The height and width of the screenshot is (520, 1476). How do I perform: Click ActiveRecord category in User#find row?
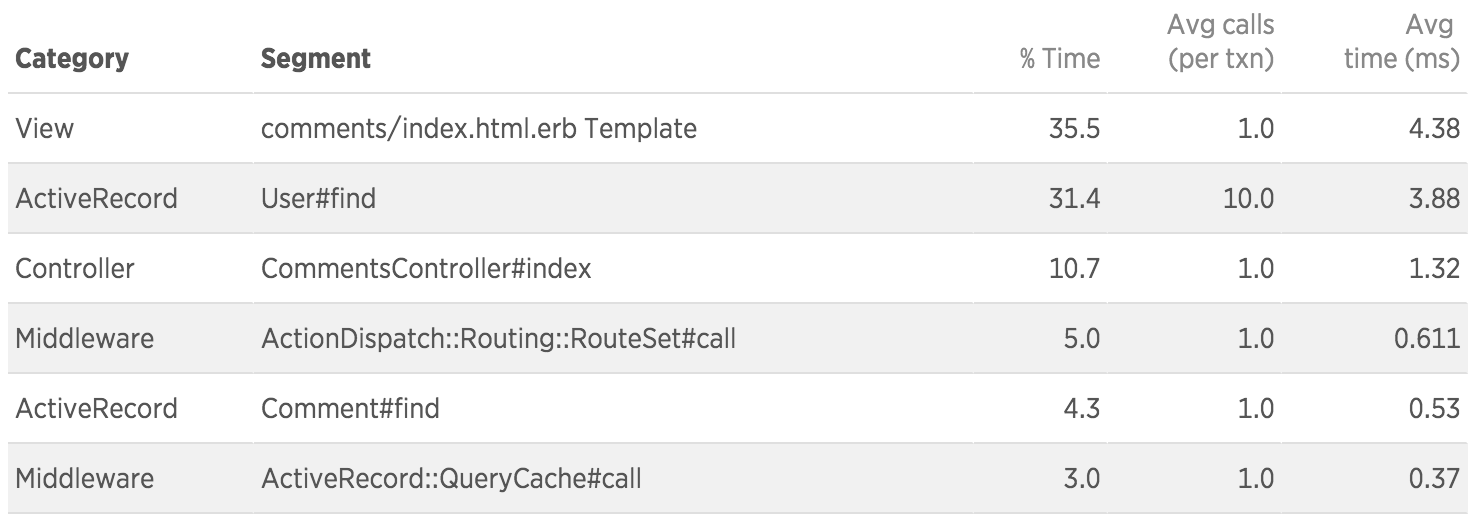pyautogui.click(x=96, y=199)
